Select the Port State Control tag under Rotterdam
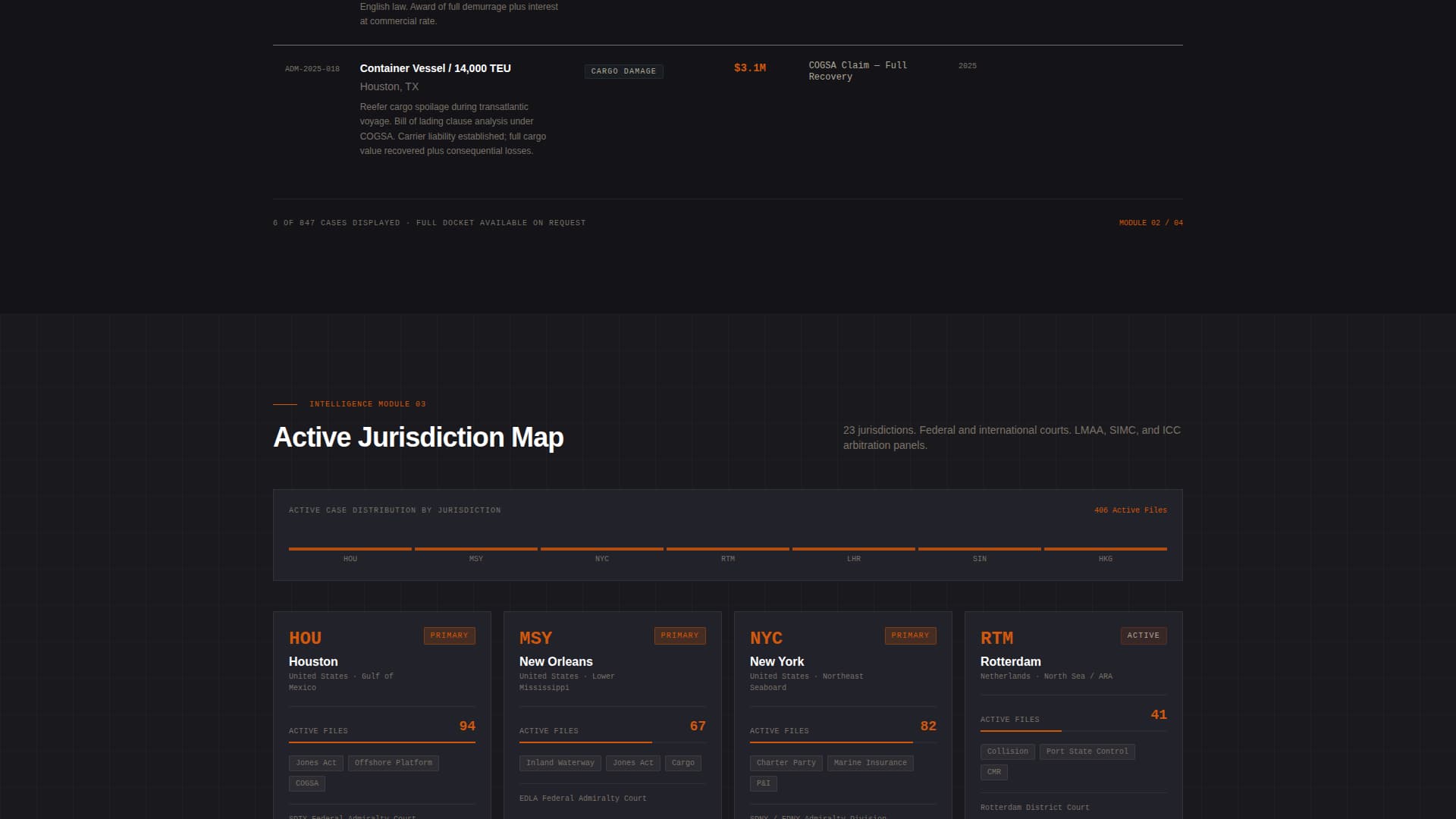This screenshot has width=1456, height=819. [1087, 752]
